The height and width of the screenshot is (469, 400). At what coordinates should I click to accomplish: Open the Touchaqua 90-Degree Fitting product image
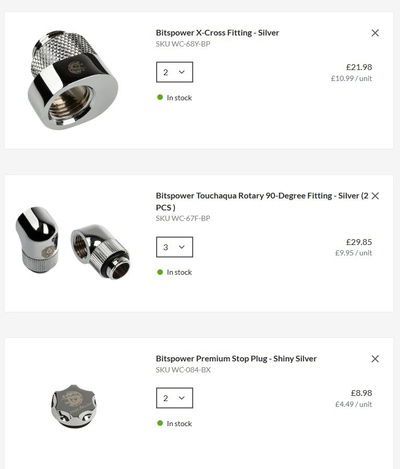73,243
